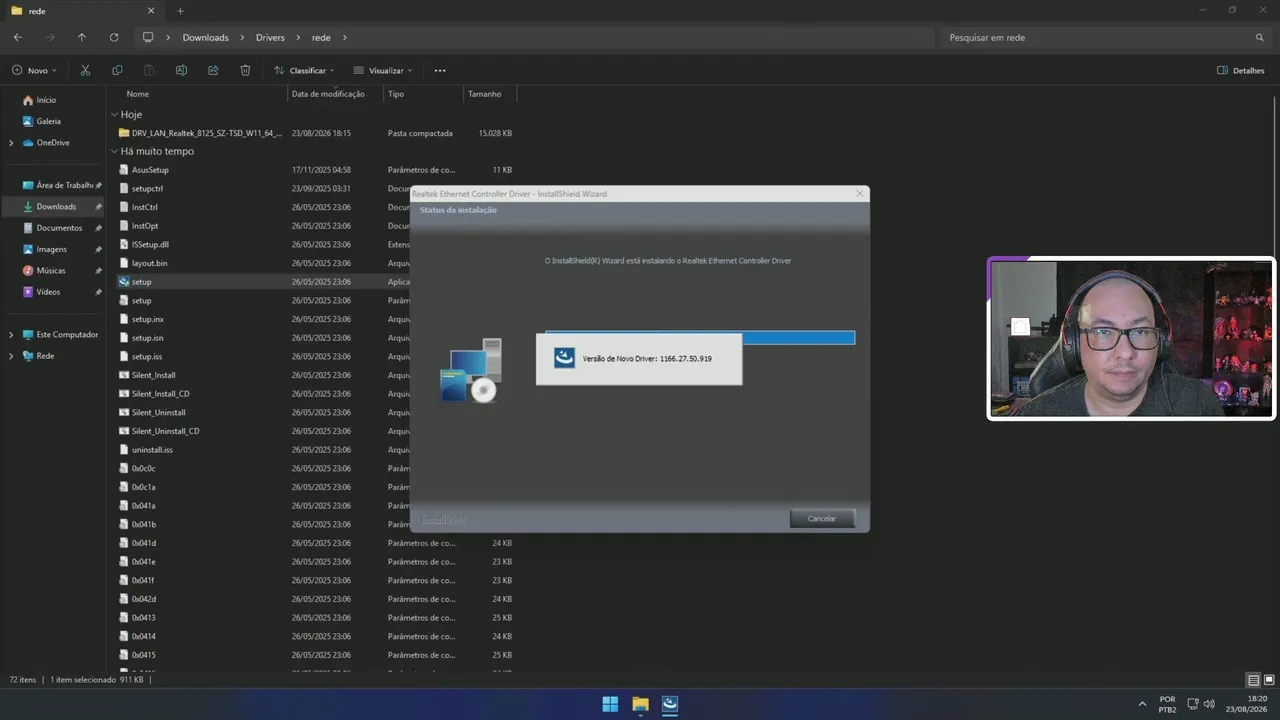Click the POR PTB2 language indicator

(1167, 704)
